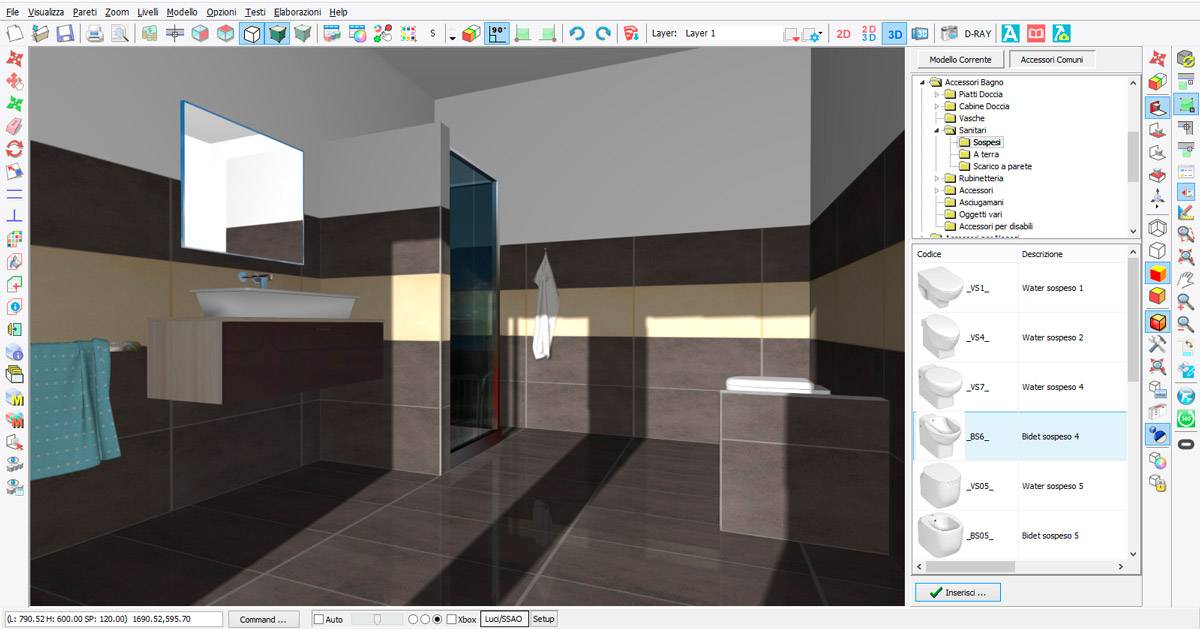
Task: Click the zoom in magnifier icon
Action: click(1186, 300)
